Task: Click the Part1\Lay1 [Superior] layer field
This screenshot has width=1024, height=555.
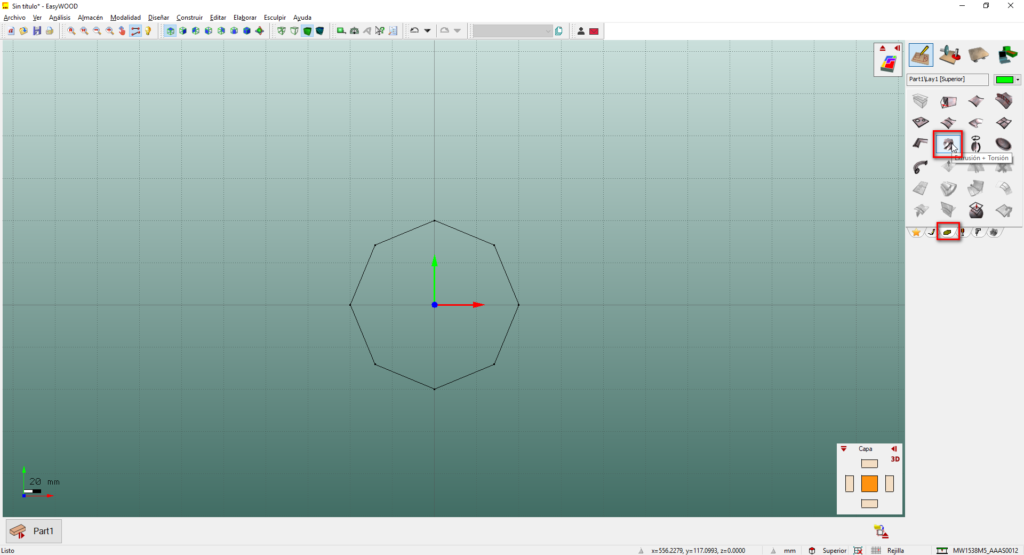Action: (x=947, y=79)
